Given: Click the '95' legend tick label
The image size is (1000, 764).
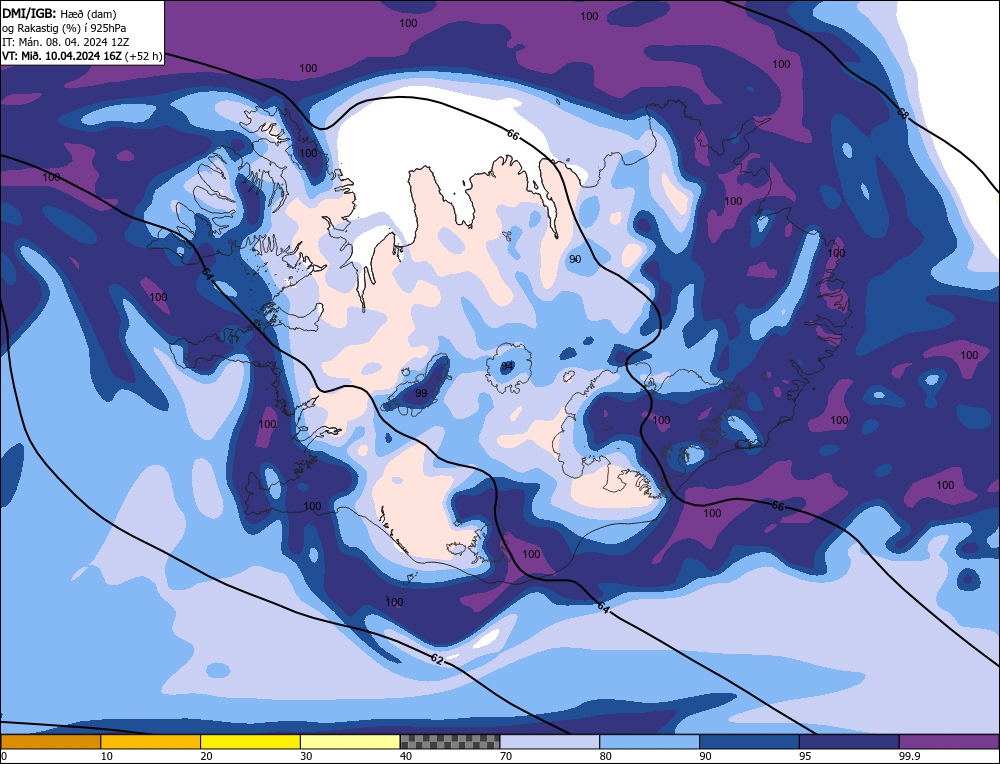Looking at the screenshot, I should click(805, 756).
